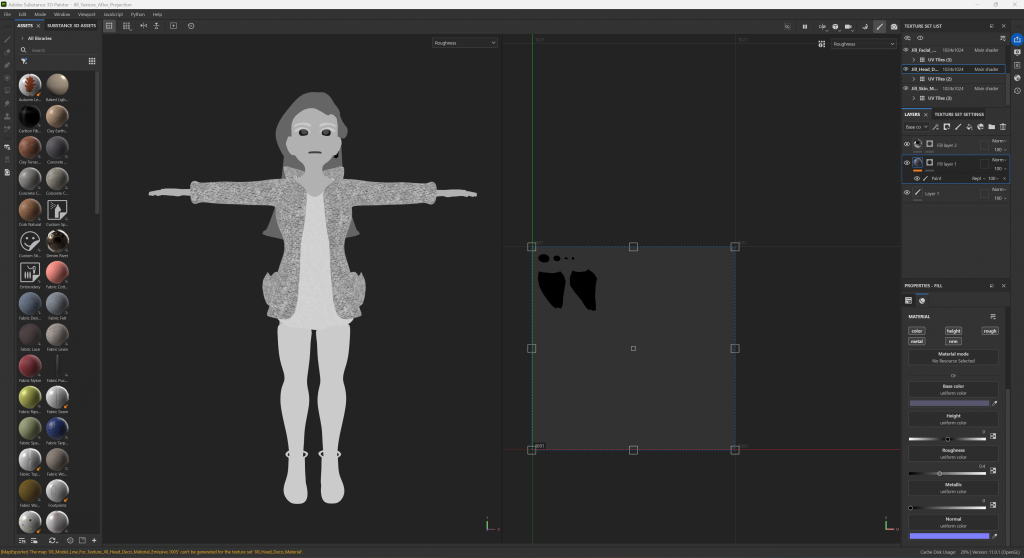Image resolution: width=1024 pixels, height=558 pixels.
Task: Expand the All libraries tree
Action: [23, 38]
